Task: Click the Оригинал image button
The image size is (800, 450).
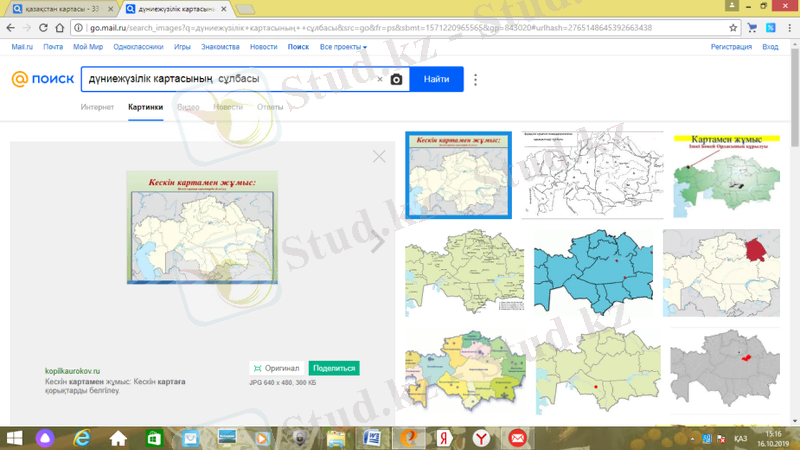Action: click(x=276, y=368)
